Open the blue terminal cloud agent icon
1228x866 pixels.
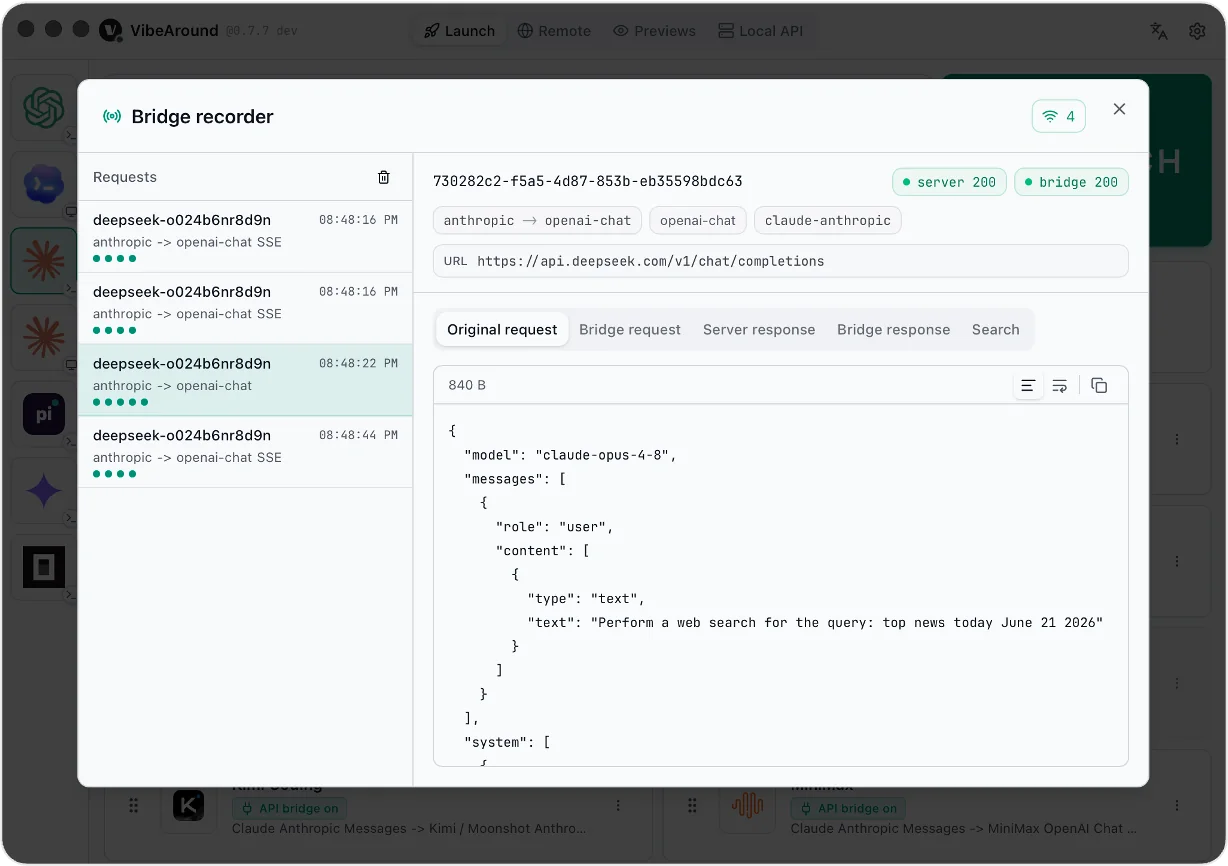pos(44,184)
